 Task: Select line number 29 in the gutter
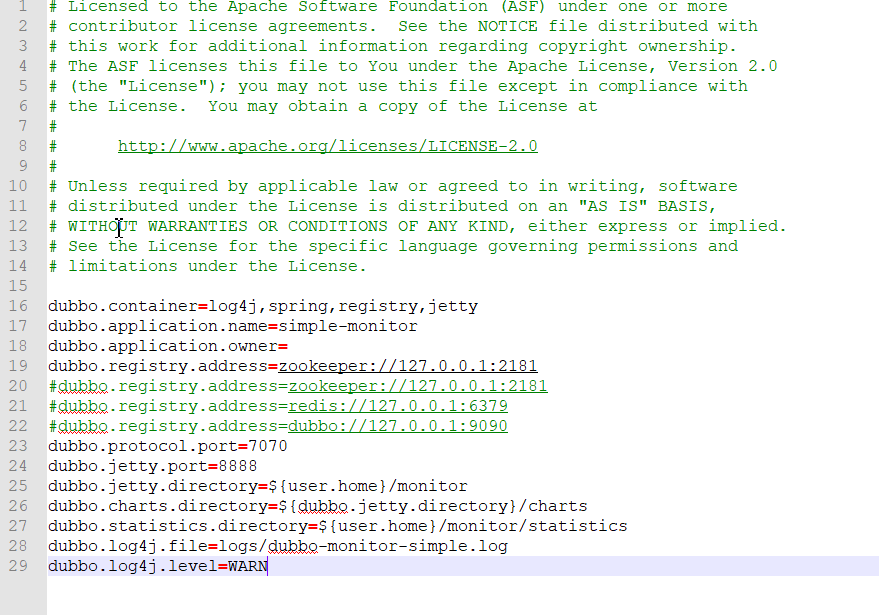[18, 566]
